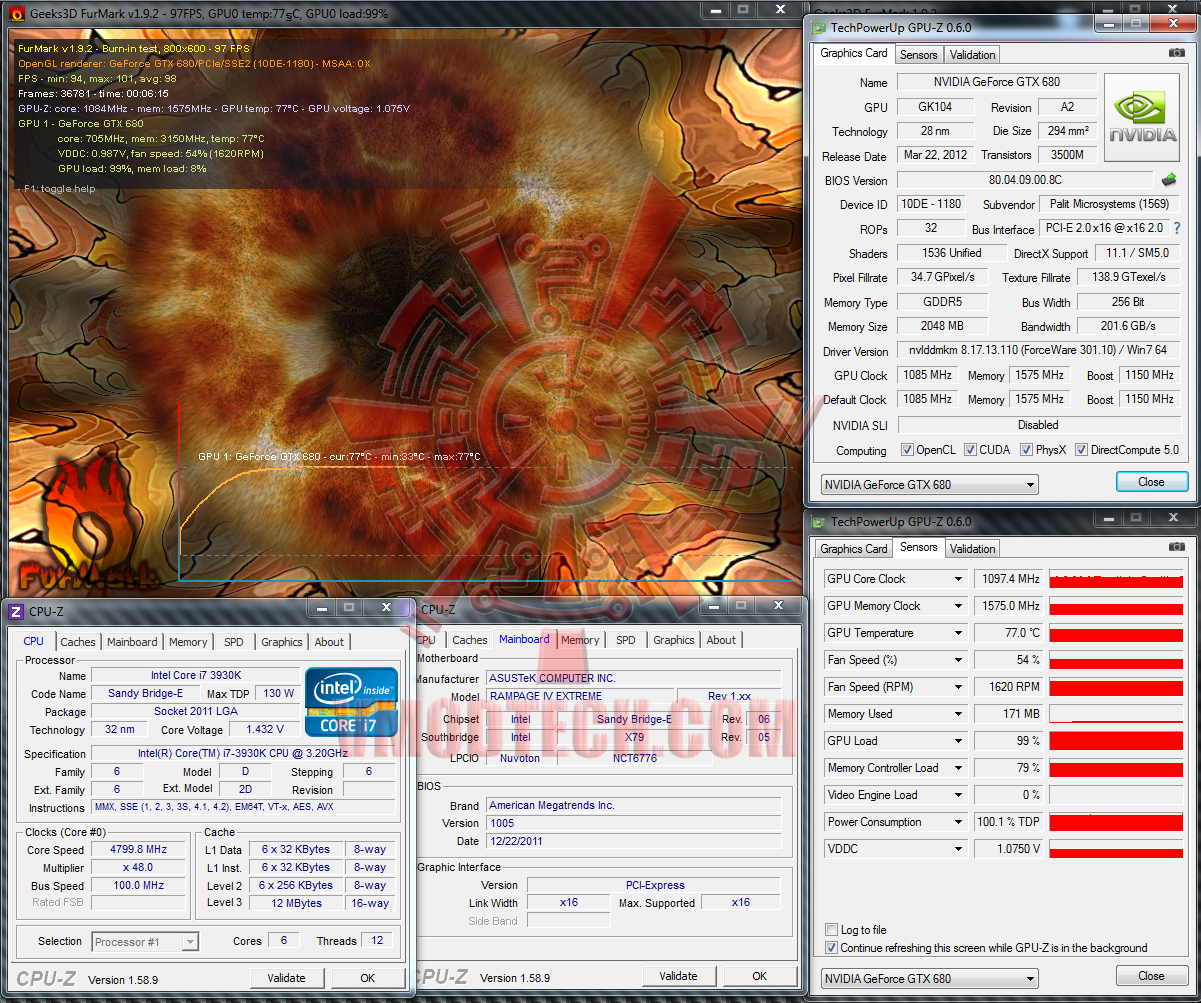Open Caches tab in left CPU-Z window

tap(78, 642)
